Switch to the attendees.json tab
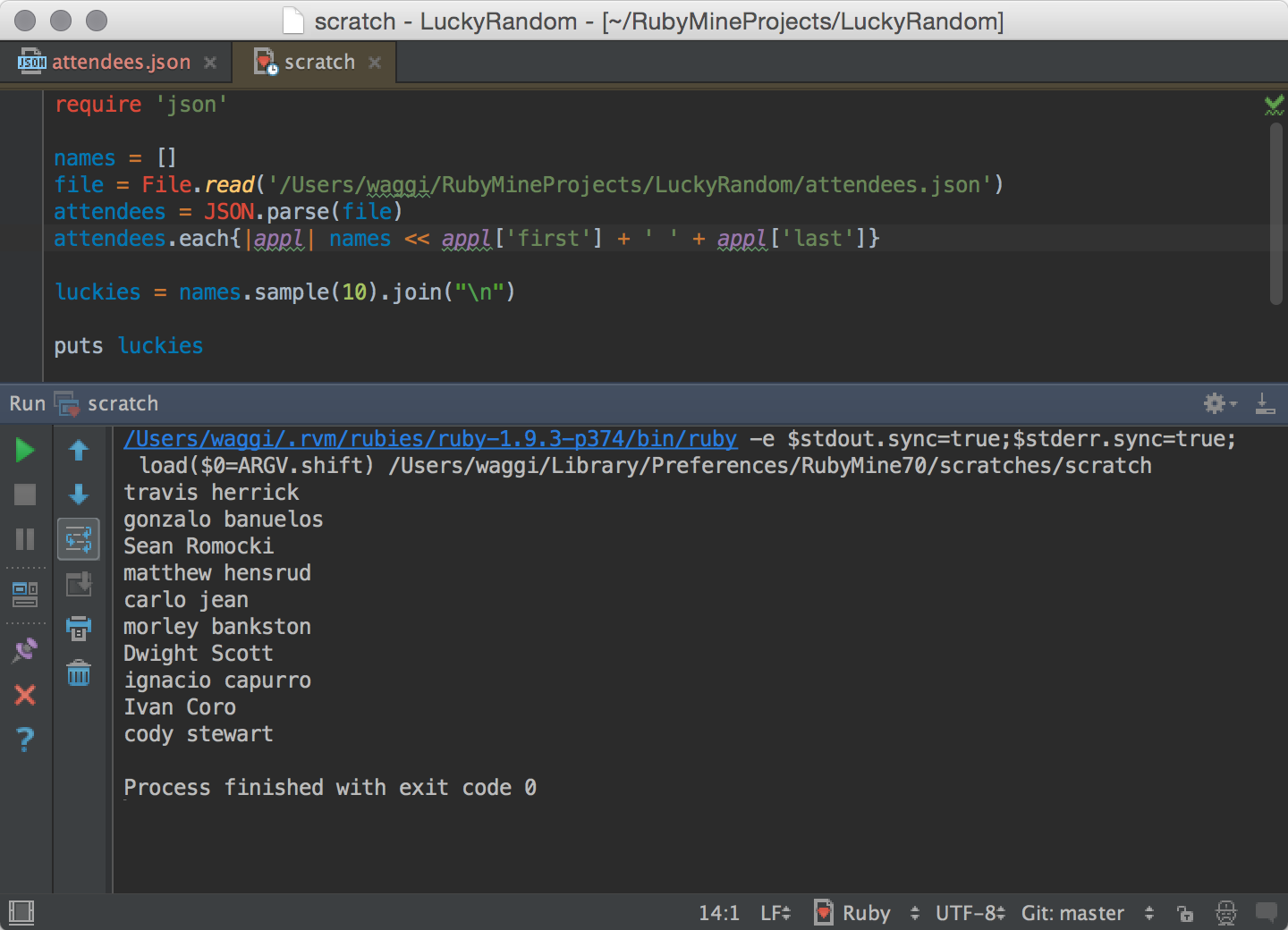1288x930 pixels. (121, 62)
